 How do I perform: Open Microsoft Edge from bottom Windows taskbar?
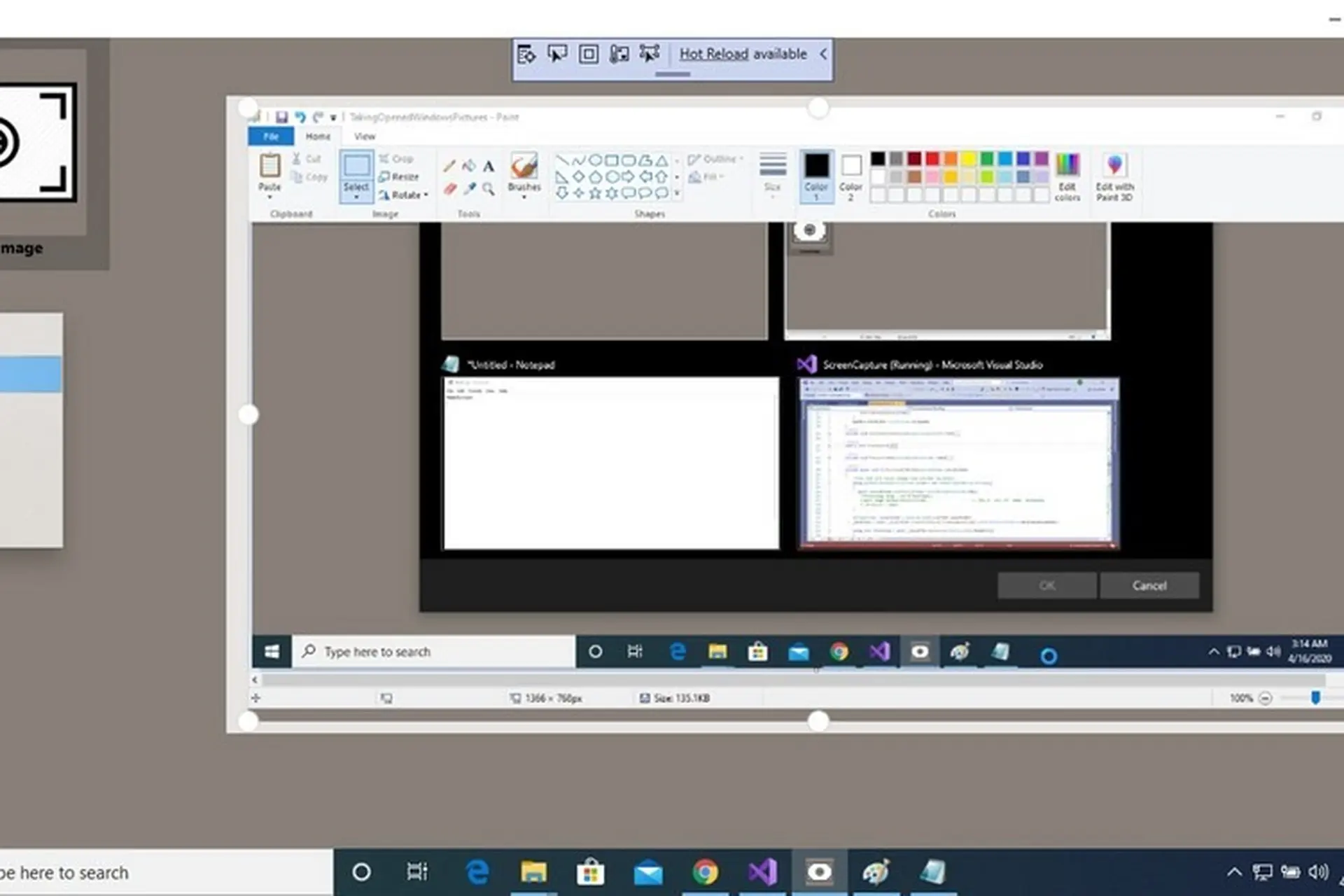(477, 872)
